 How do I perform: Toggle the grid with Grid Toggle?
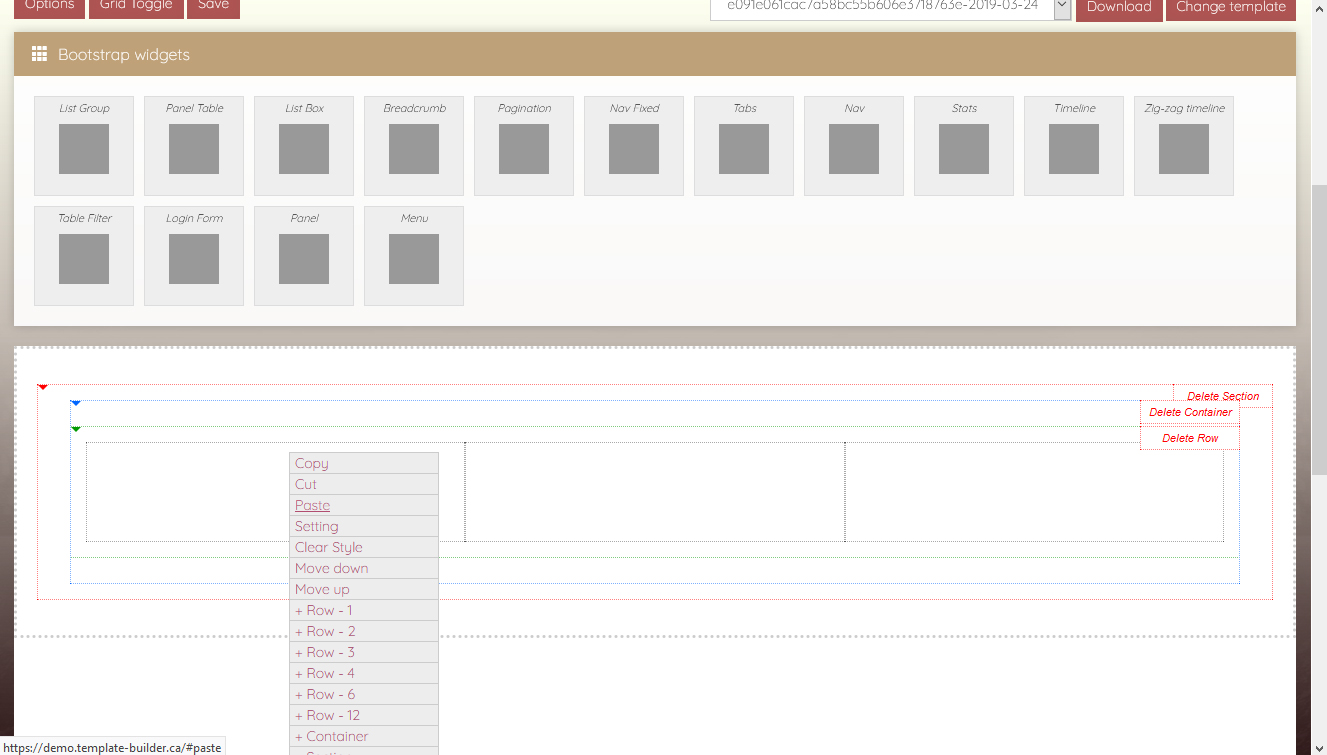136,7
